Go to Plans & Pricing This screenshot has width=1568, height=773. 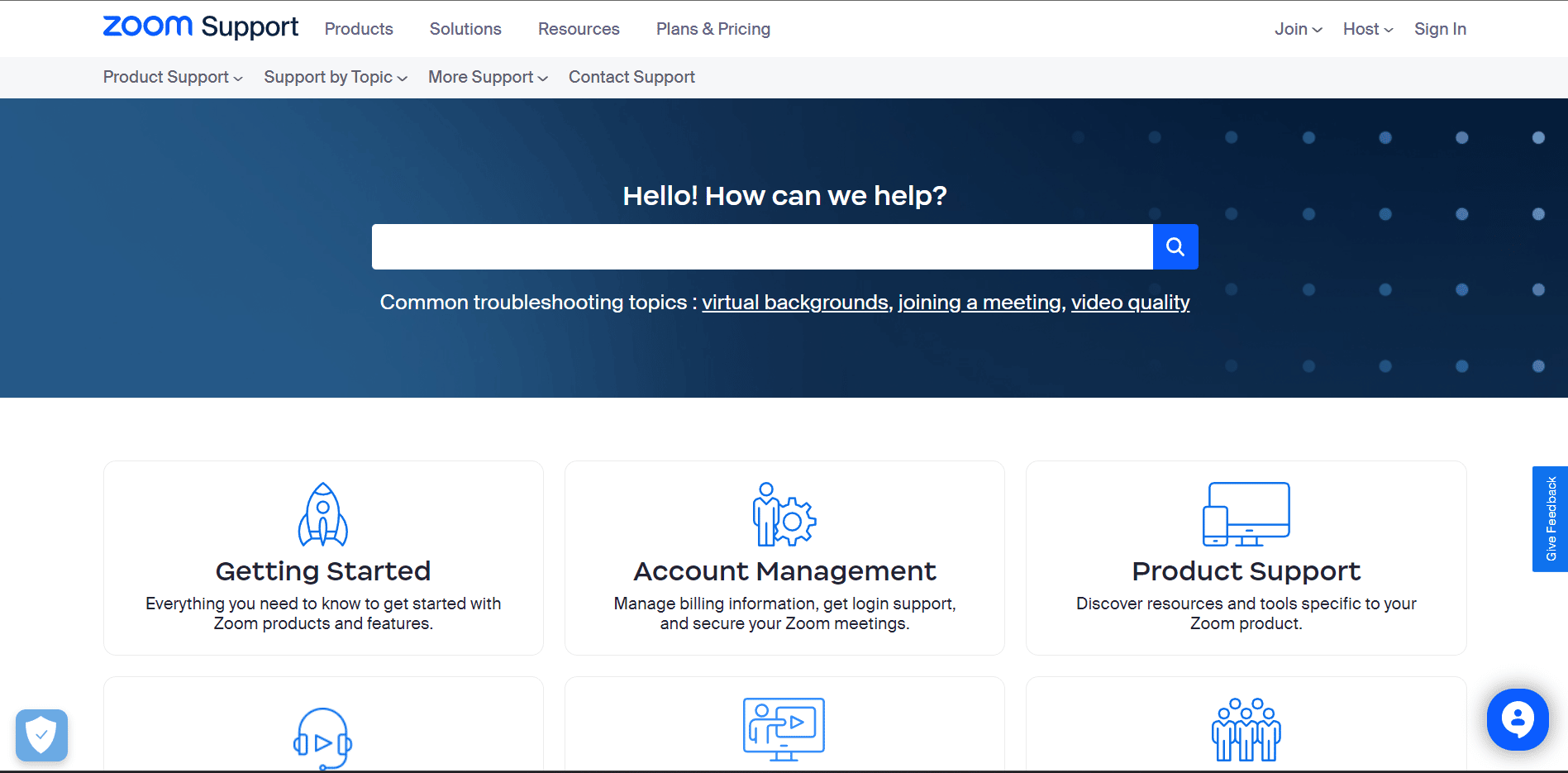click(713, 29)
